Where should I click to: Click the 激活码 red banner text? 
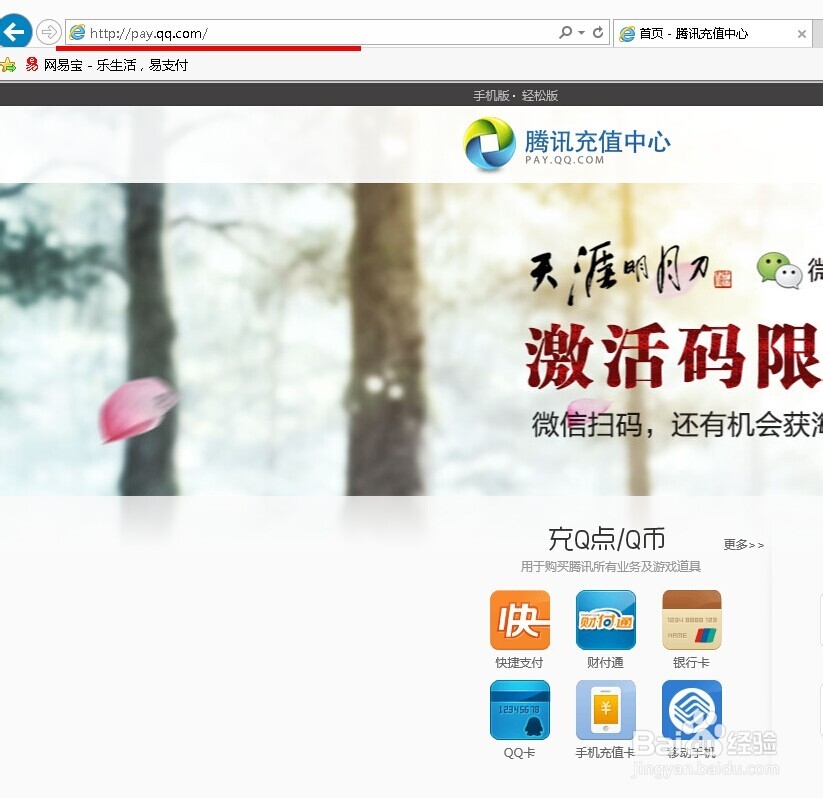pos(673,356)
